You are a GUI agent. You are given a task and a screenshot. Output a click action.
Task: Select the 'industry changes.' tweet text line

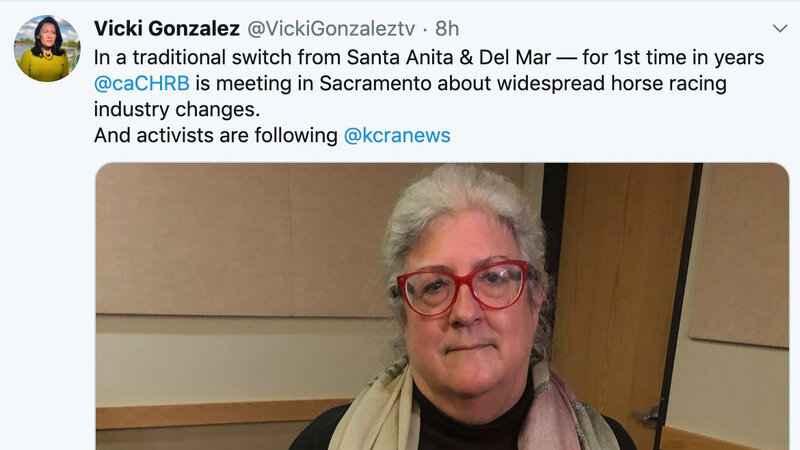coord(177,109)
